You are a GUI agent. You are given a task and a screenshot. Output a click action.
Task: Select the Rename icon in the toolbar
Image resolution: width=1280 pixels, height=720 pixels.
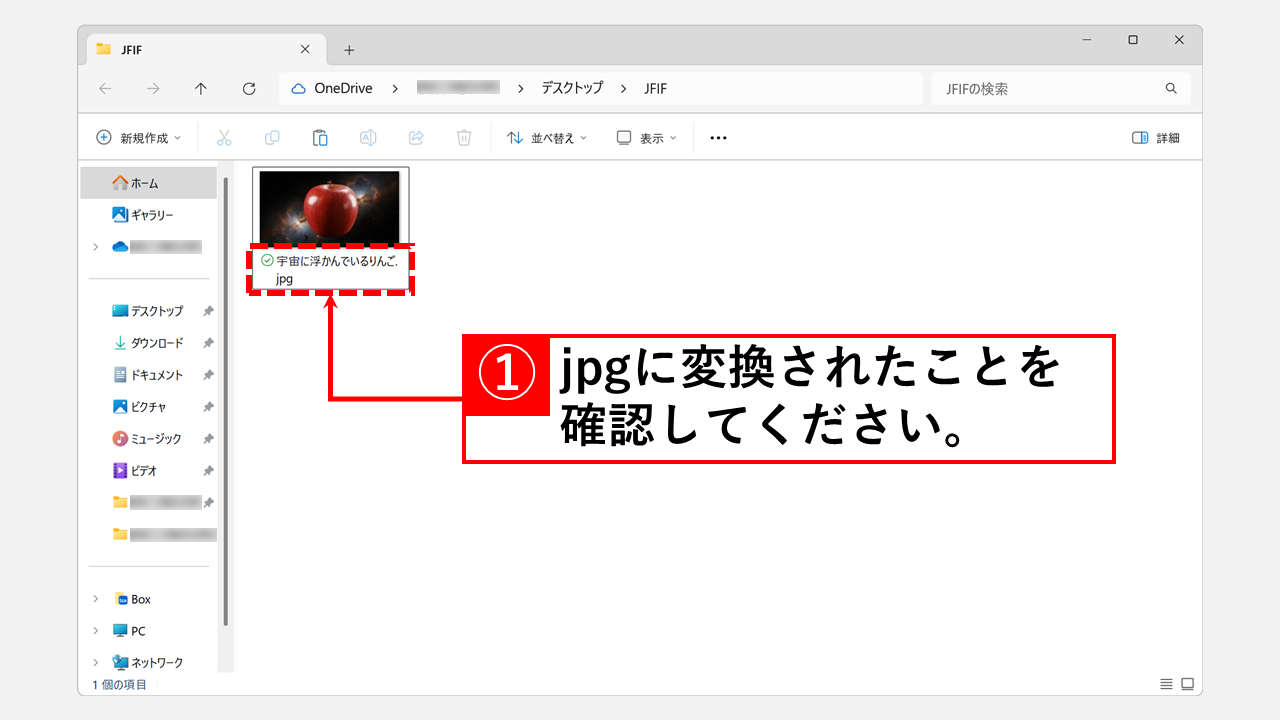click(368, 137)
